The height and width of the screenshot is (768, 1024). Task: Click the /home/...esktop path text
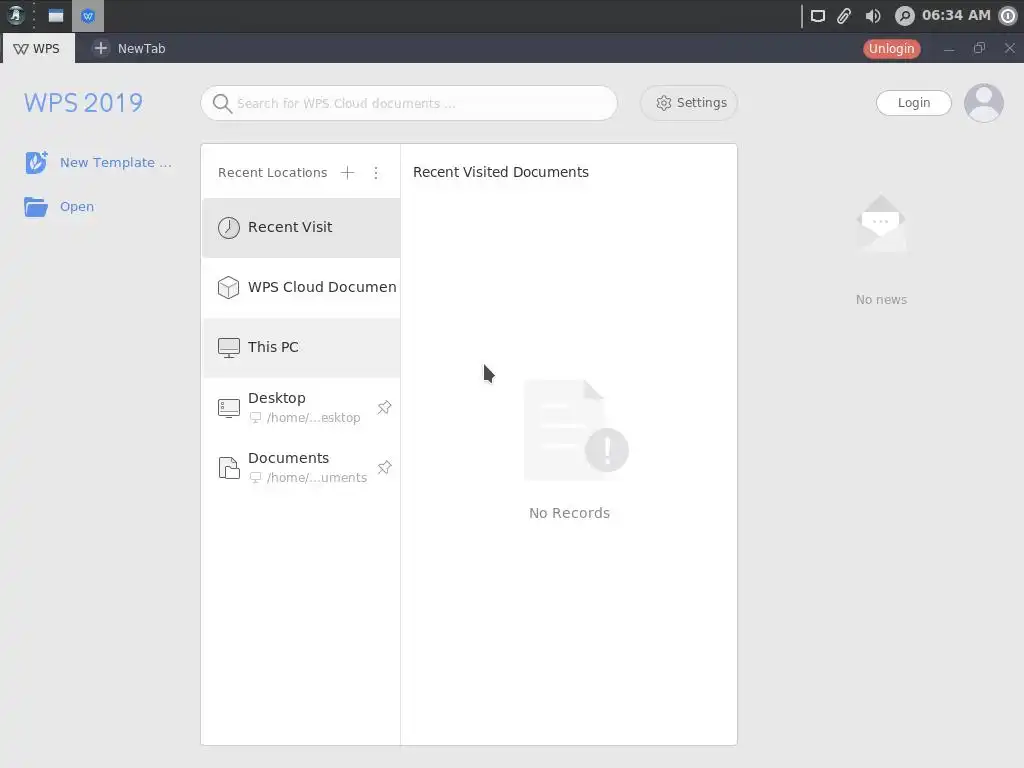(313, 418)
